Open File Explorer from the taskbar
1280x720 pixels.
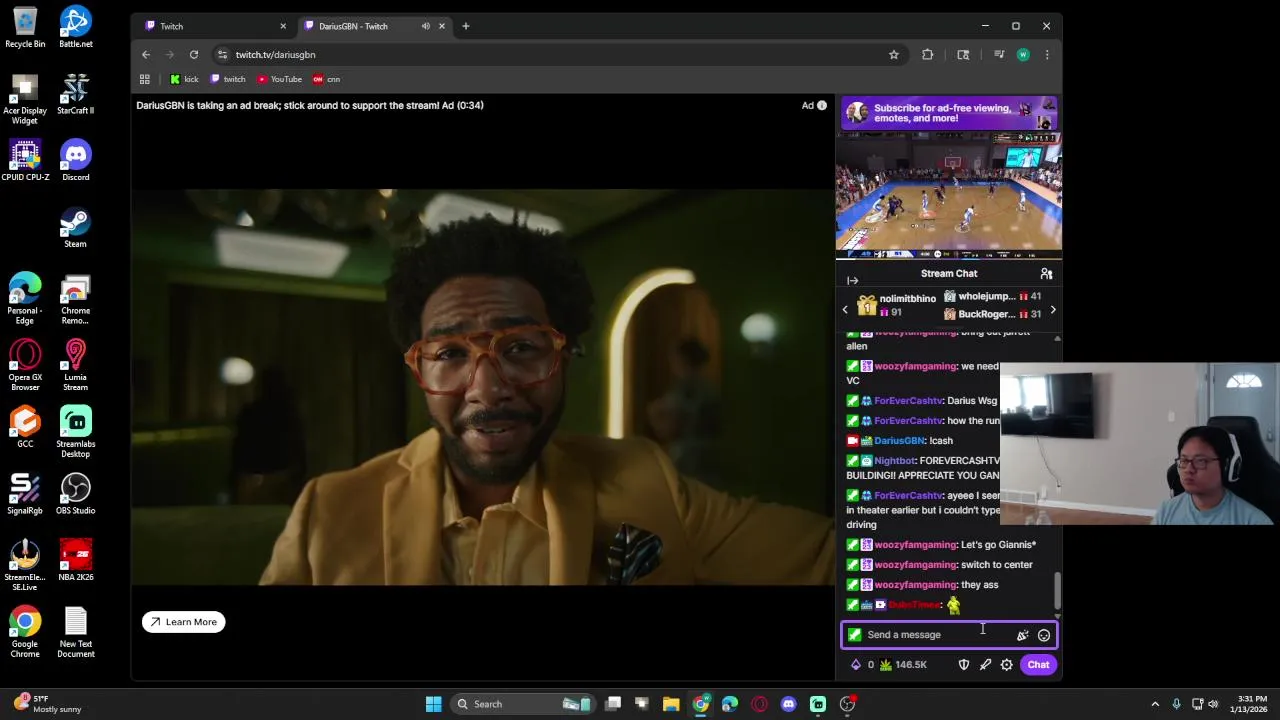tap(671, 704)
